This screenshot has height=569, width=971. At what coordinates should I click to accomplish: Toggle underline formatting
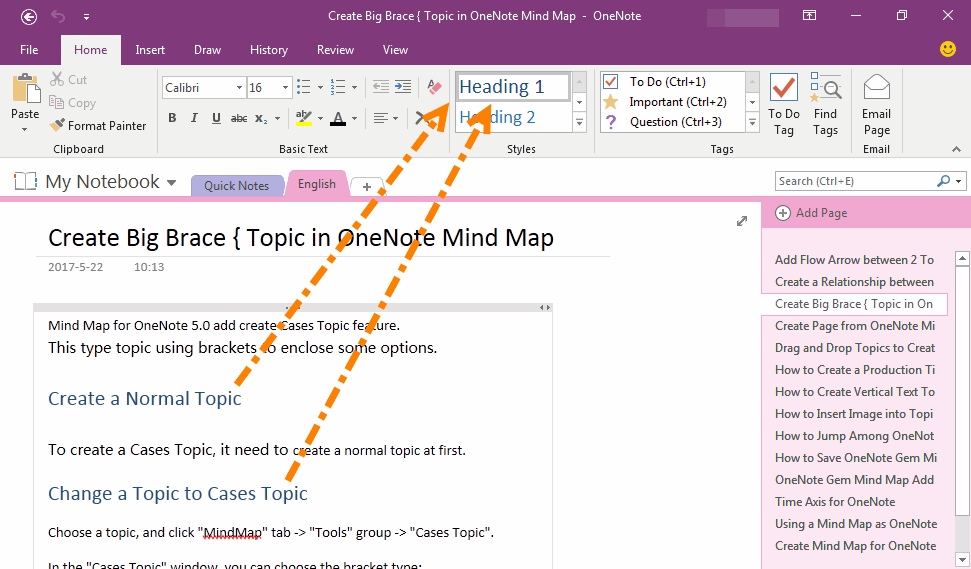coord(216,118)
